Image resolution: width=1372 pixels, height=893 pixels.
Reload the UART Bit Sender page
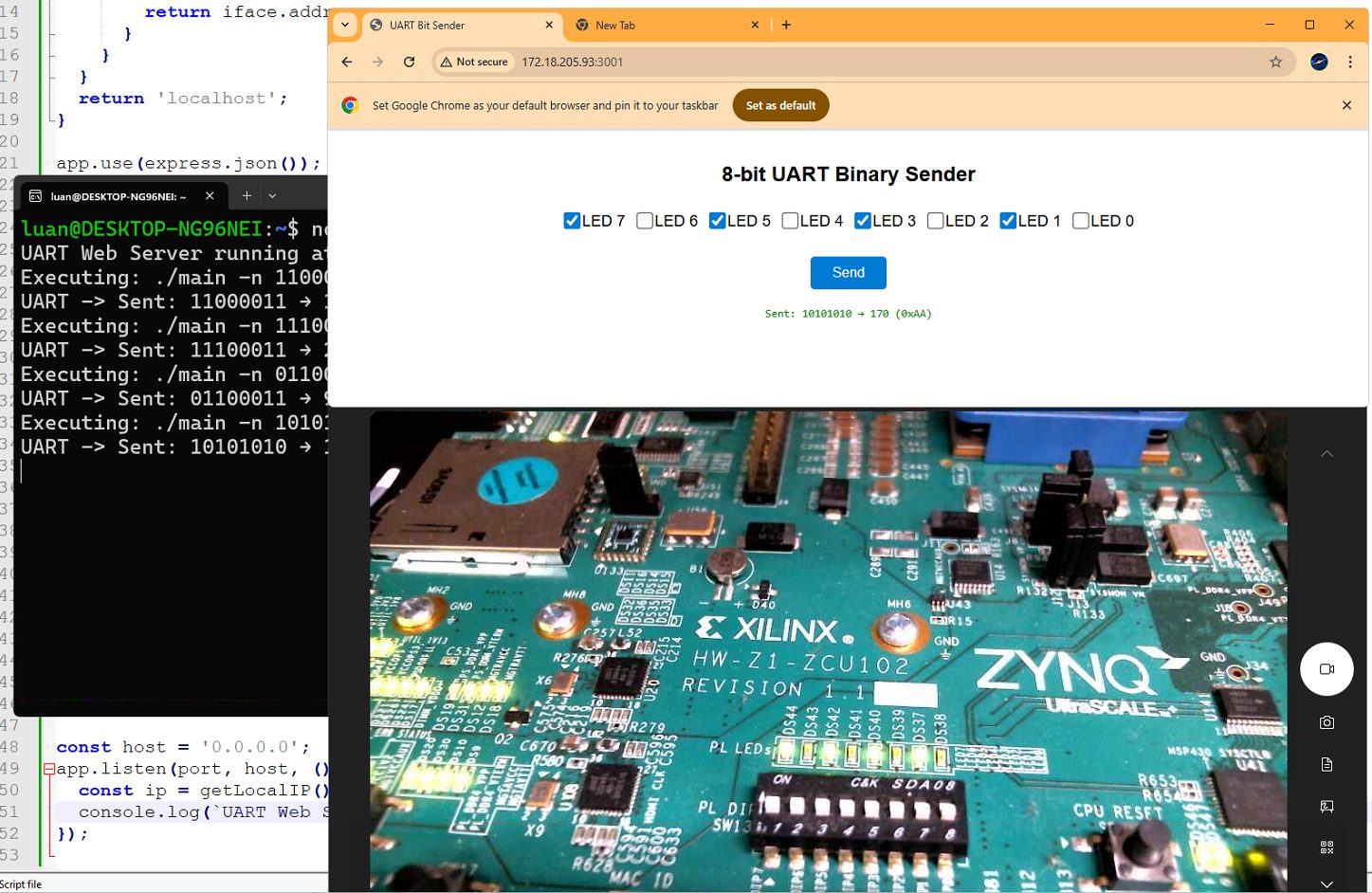point(409,62)
